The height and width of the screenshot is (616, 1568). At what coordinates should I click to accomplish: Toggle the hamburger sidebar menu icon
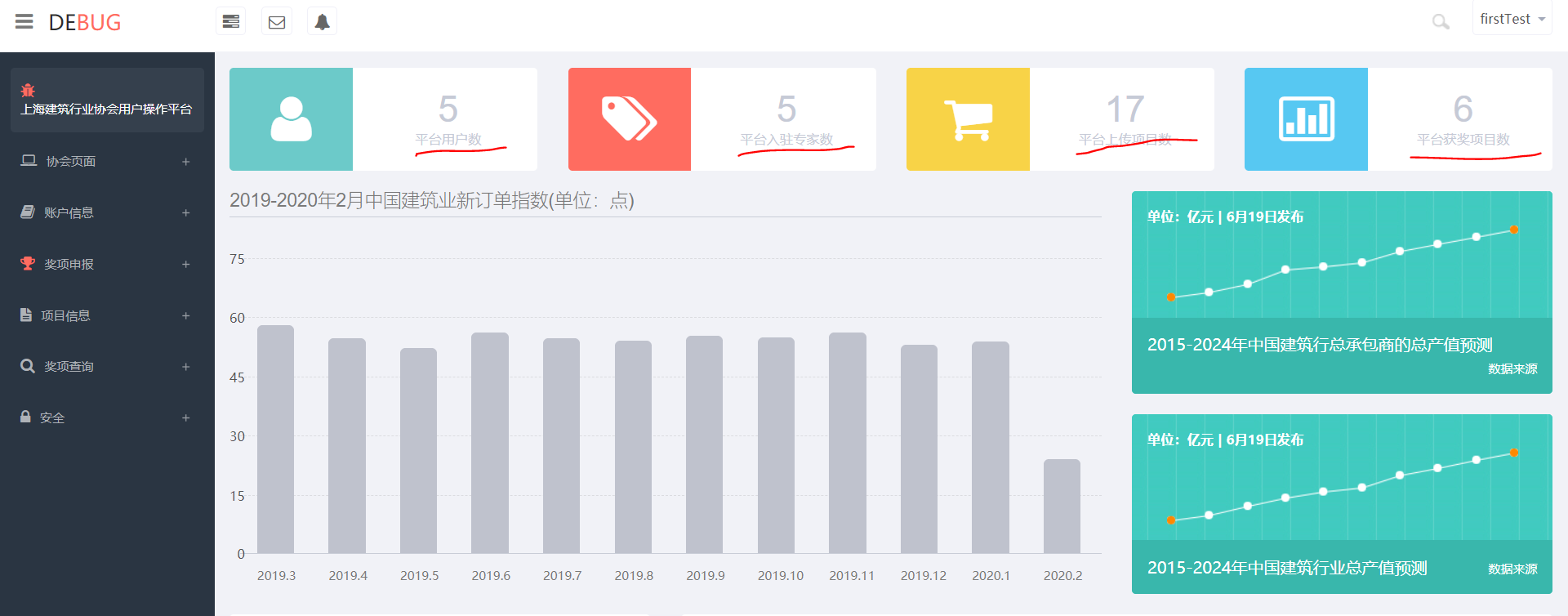24,21
